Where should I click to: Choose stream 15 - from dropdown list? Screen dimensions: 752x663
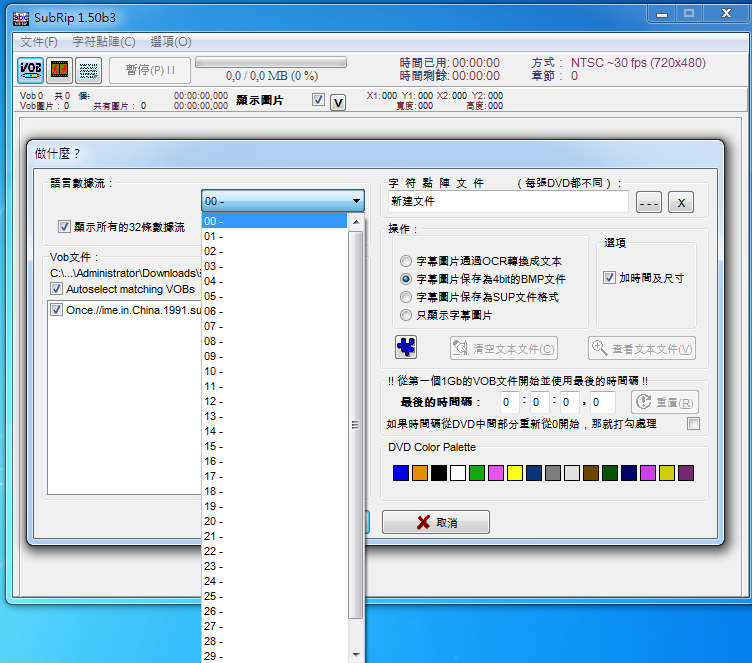(x=274, y=446)
